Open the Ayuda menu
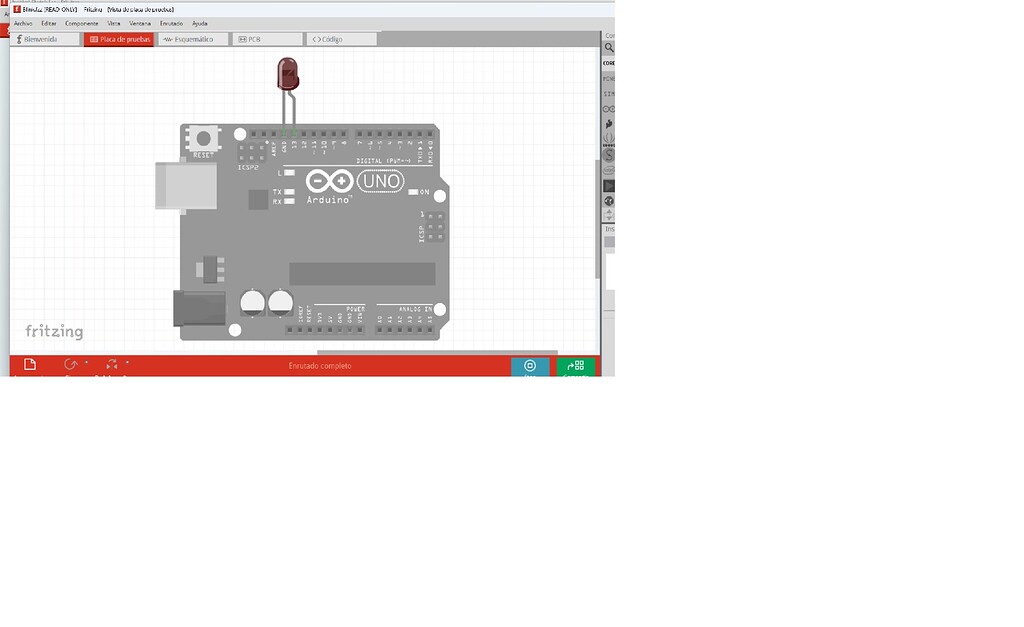Image resolution: width=1024 pixels, height=627 pixels. pos(200,24)
